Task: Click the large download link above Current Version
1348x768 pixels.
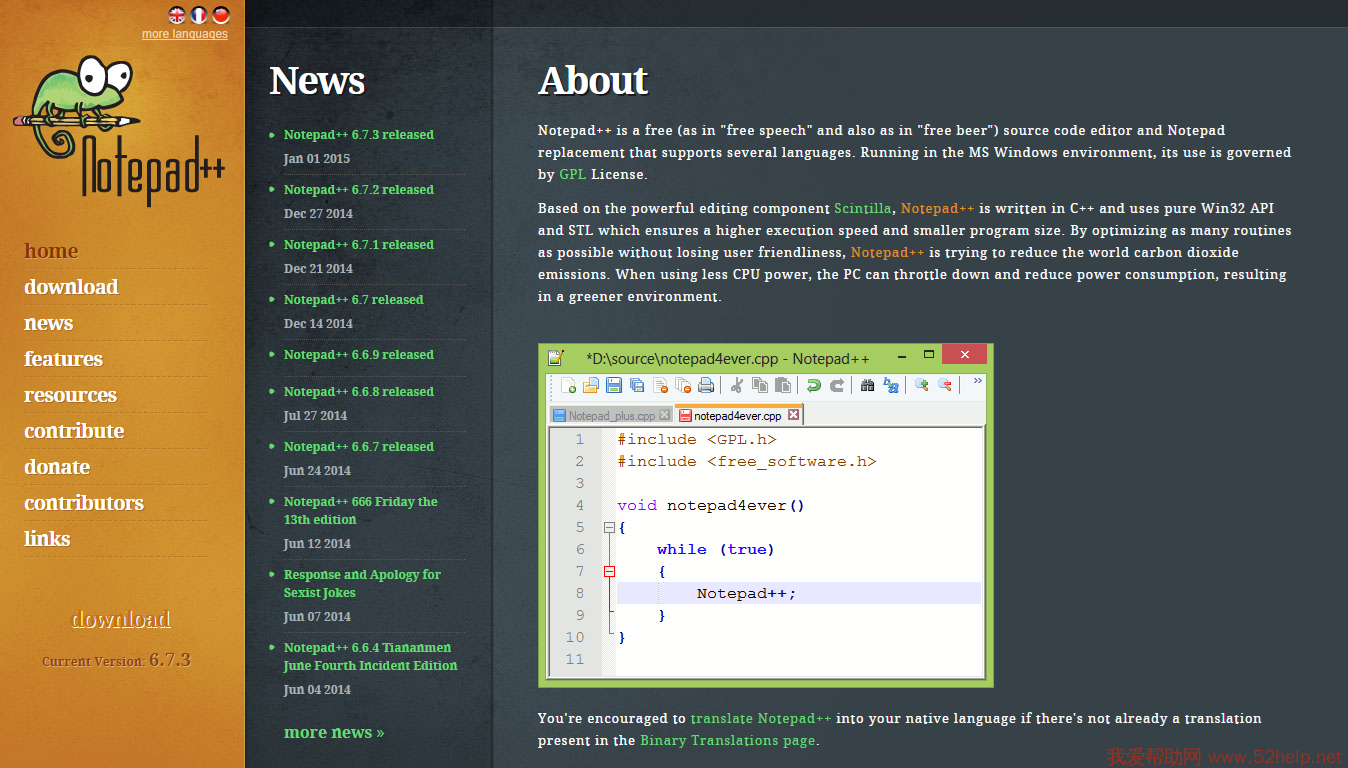Action: [121, 619]
